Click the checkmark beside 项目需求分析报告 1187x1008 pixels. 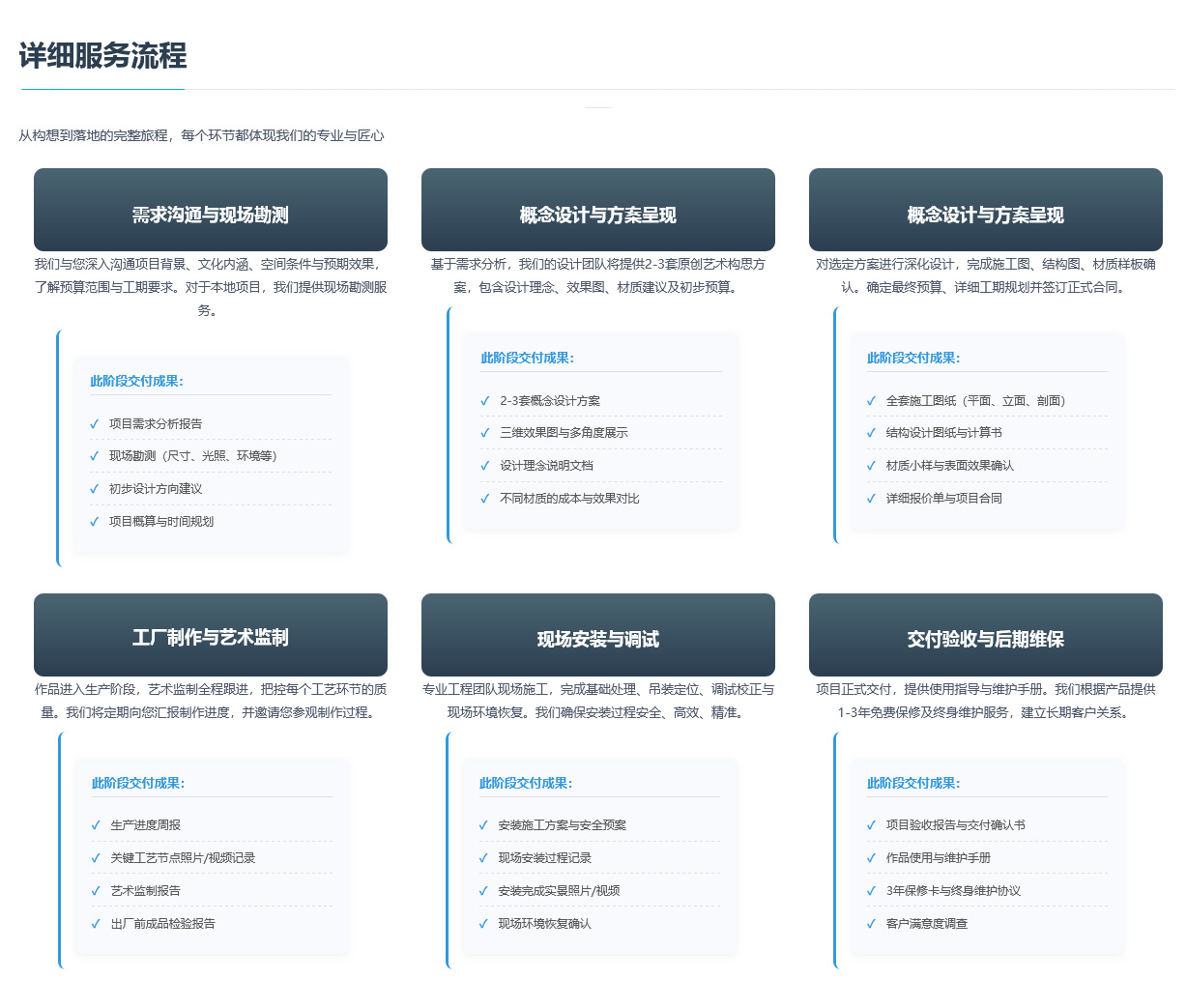point(95,424)
